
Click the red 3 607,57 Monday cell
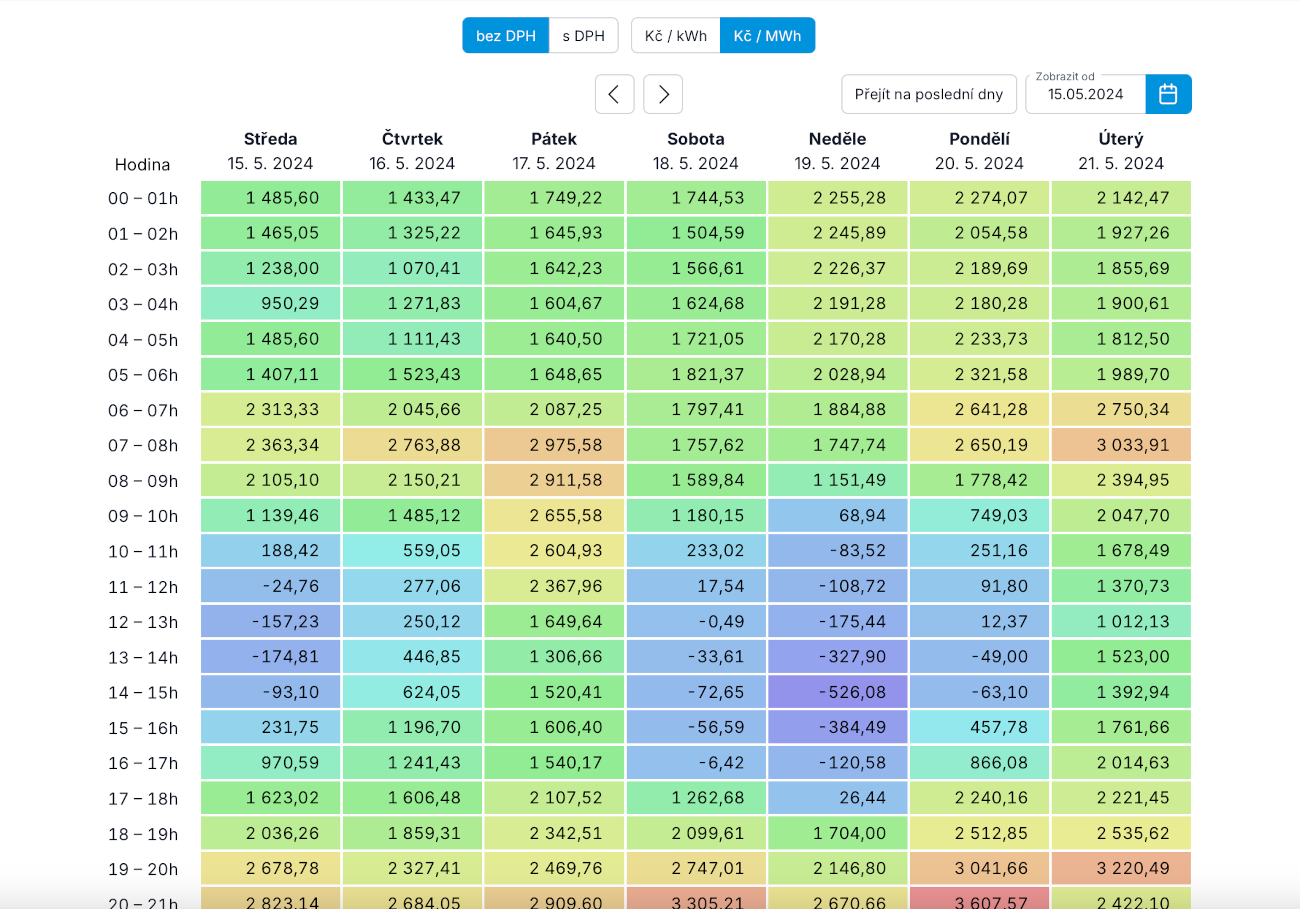click(x=979, y=898)
